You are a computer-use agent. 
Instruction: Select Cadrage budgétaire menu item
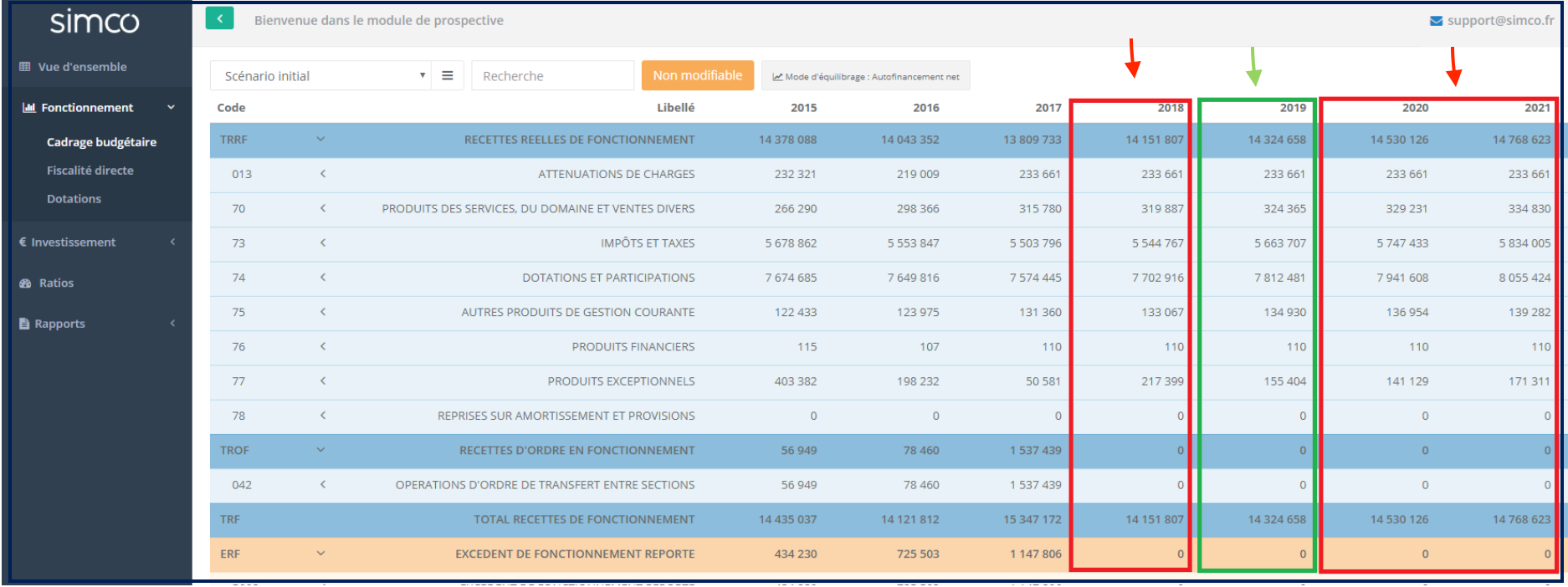tap(101, 142)
